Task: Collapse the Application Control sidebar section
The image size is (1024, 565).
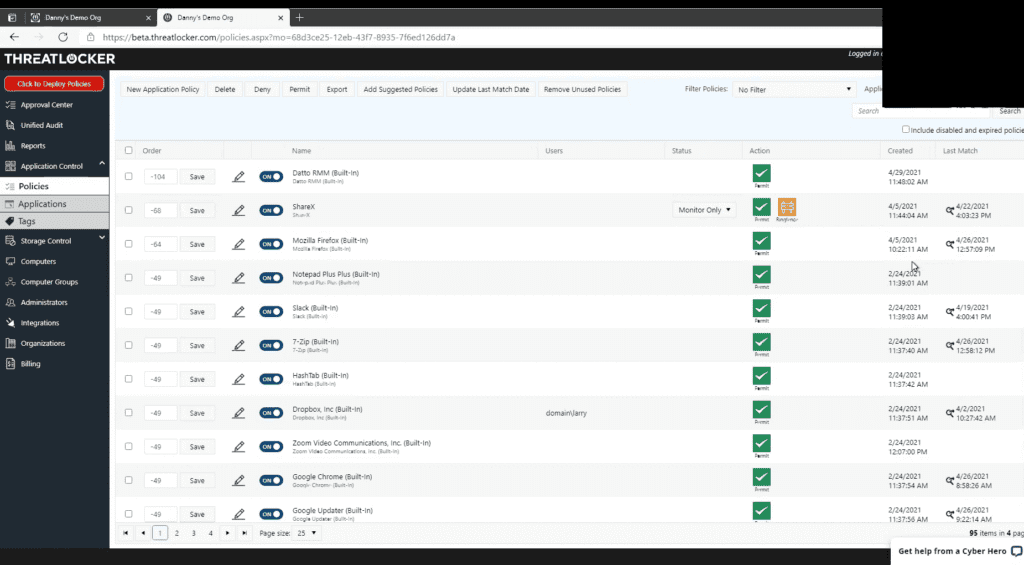Action: (x=102, y=164)
